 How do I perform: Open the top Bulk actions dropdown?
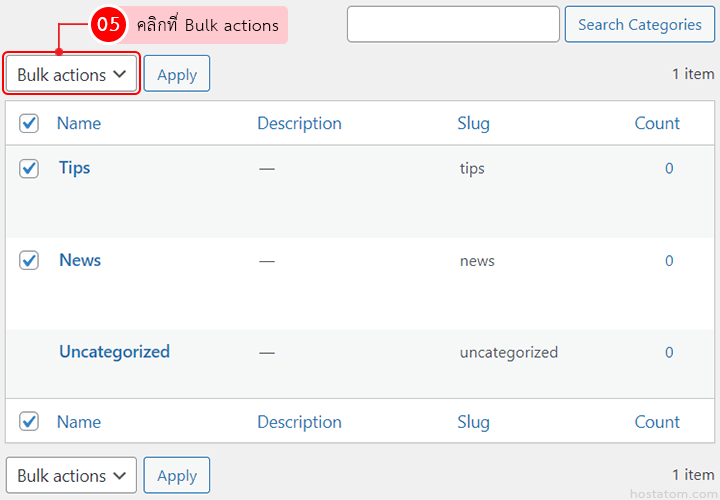point(71,75)
